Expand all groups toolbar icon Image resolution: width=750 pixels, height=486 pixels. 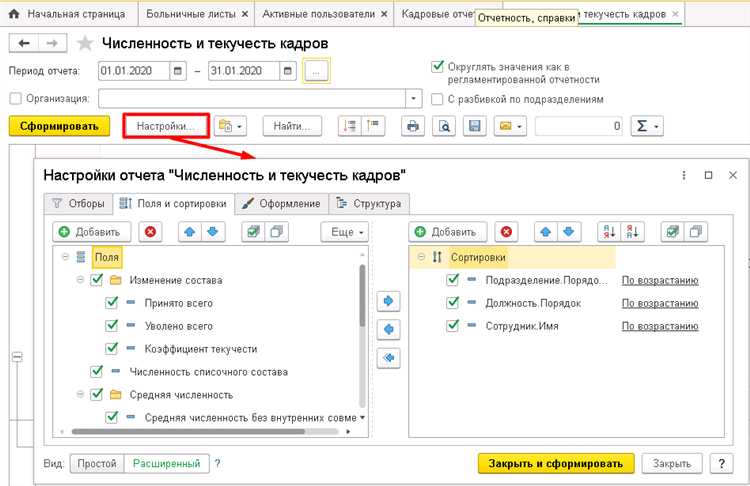(x=350, y=126)
